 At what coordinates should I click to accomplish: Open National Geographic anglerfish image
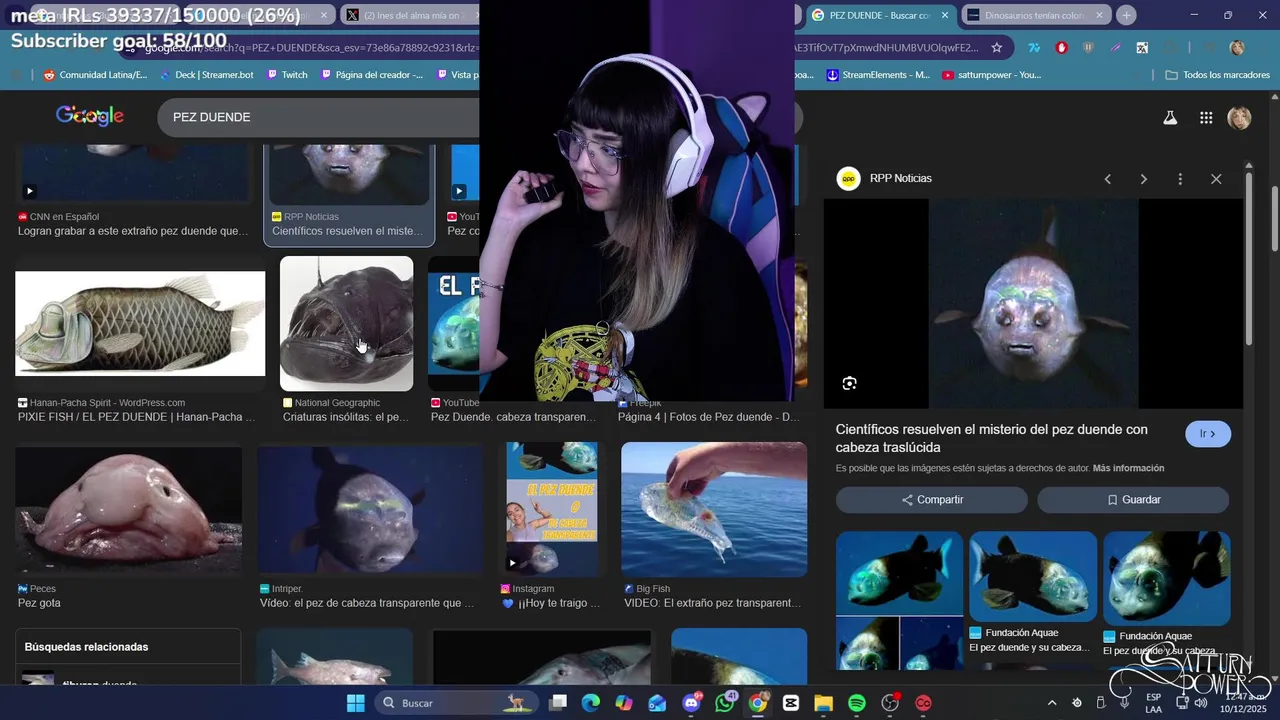pos(346,323)
